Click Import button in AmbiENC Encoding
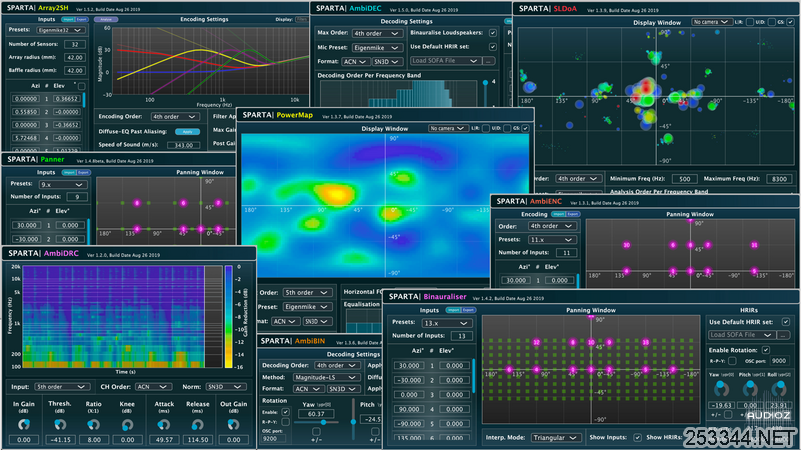Screen dimensions: 801x450 click(x=558, y=214)
